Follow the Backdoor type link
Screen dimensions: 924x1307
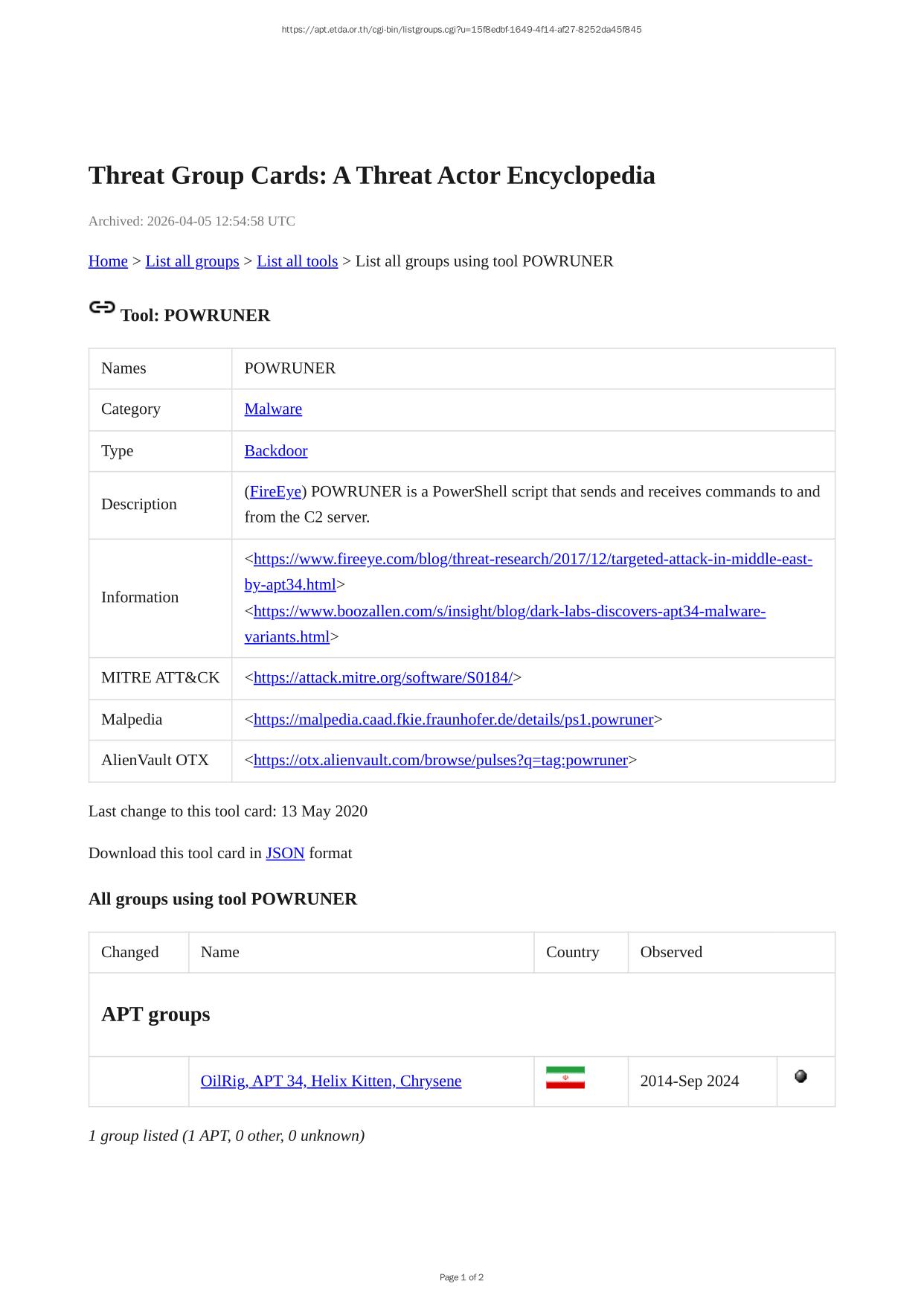(x=276, y=451)
